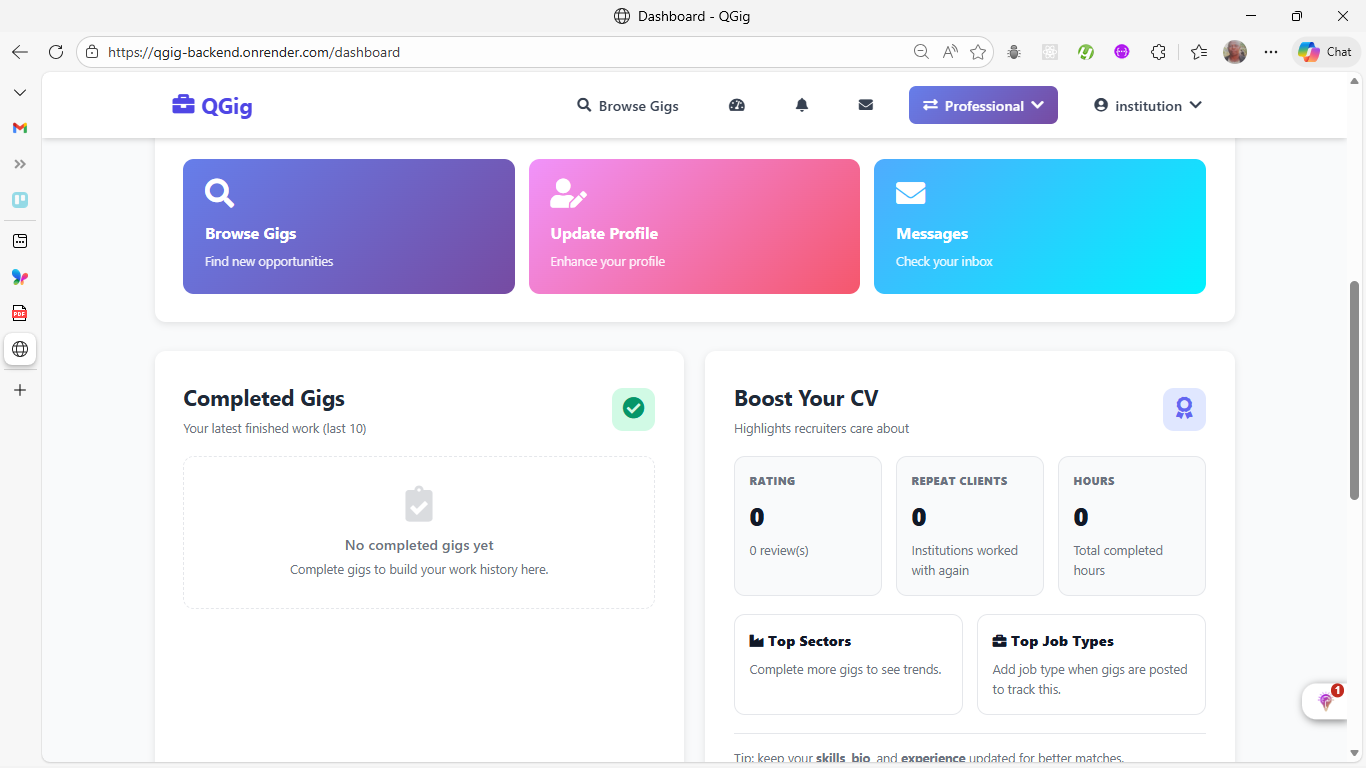Click the green Completed Gigs checkmark icon

[x=633, y=409]
